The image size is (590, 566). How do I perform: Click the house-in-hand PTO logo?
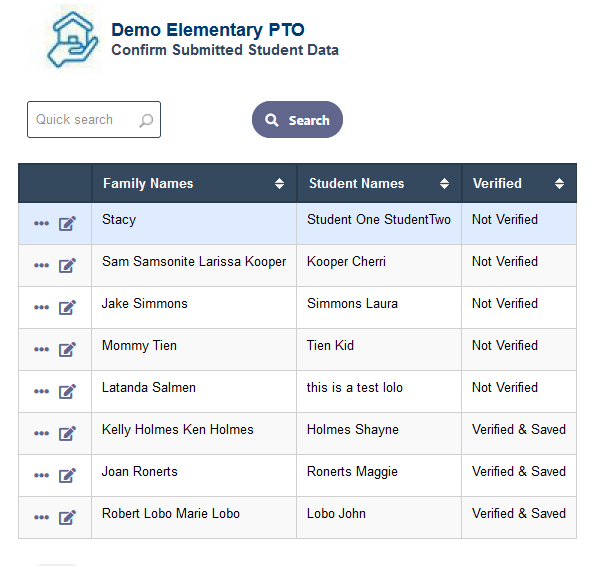(x=72, y=39)
